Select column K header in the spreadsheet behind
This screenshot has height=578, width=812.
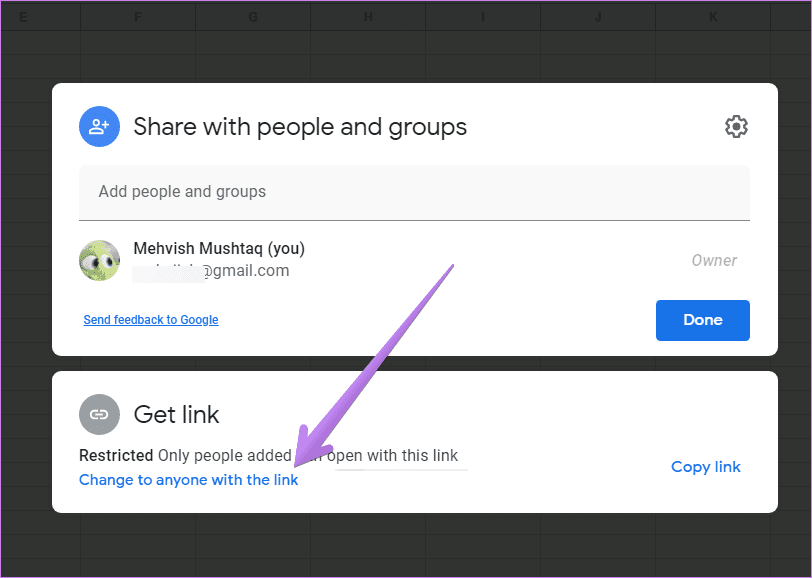tap(713, 17)
